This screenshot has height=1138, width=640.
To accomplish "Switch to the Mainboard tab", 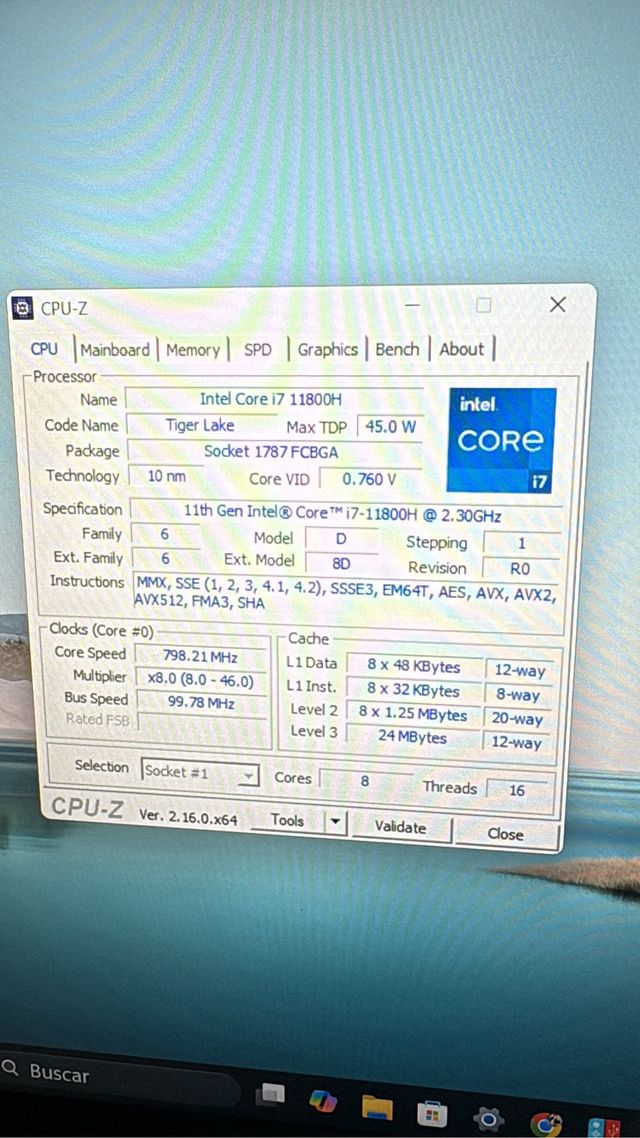I will coord(115,350).
